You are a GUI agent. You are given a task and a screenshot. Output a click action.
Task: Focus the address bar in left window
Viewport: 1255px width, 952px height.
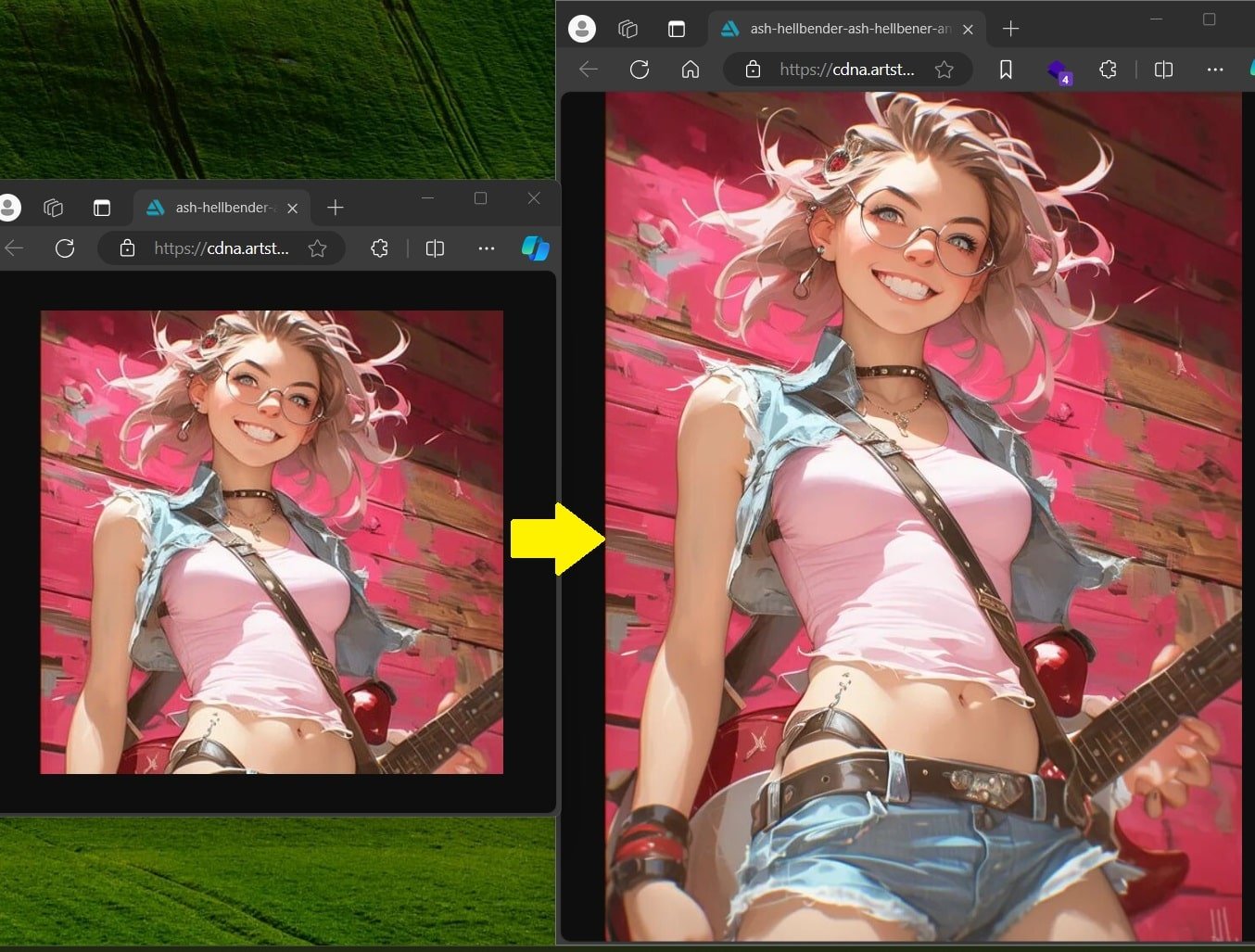pos(222,248)
